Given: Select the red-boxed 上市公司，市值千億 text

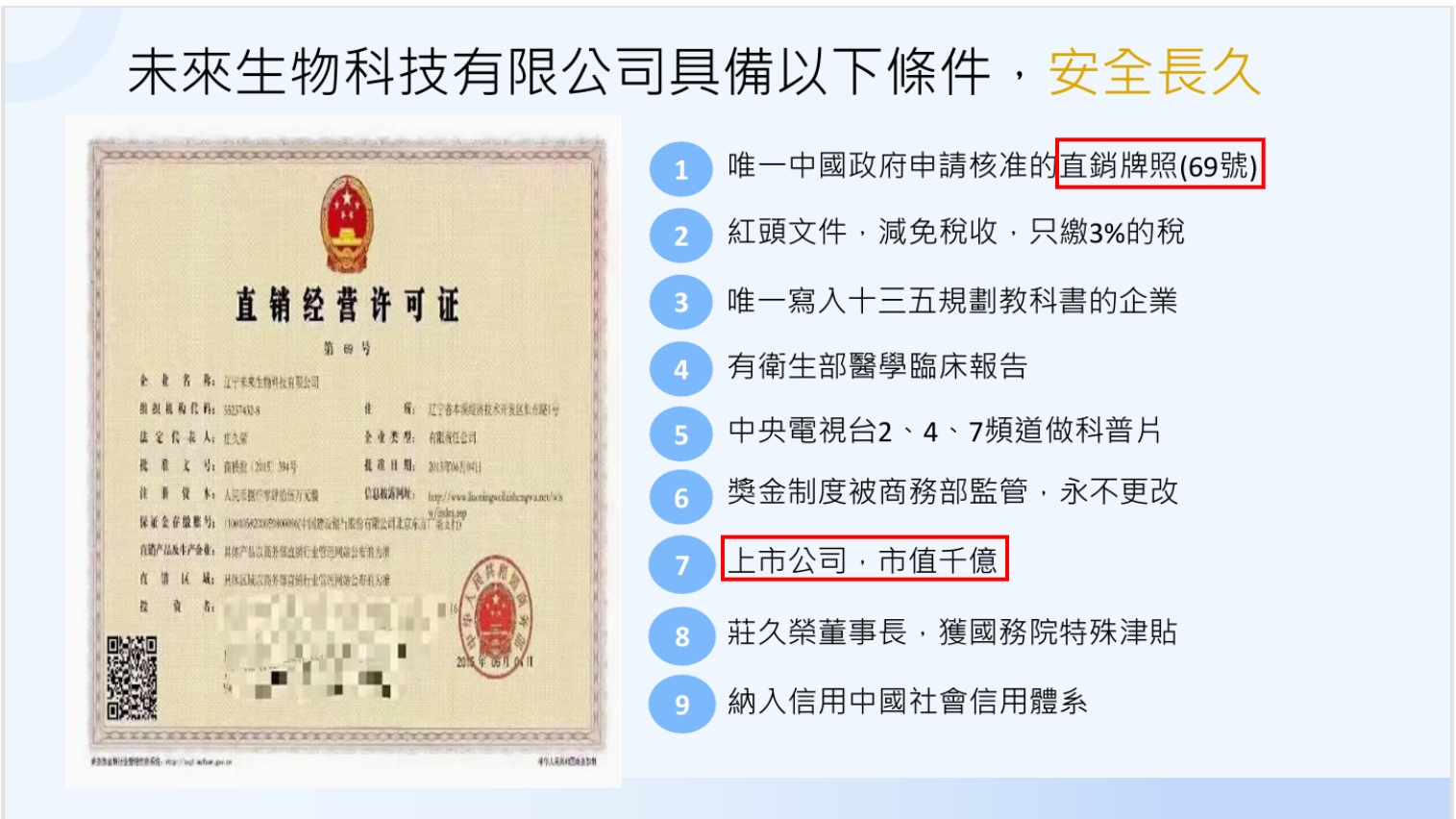Looking at the screenshot, I should (x=864, y=558).
